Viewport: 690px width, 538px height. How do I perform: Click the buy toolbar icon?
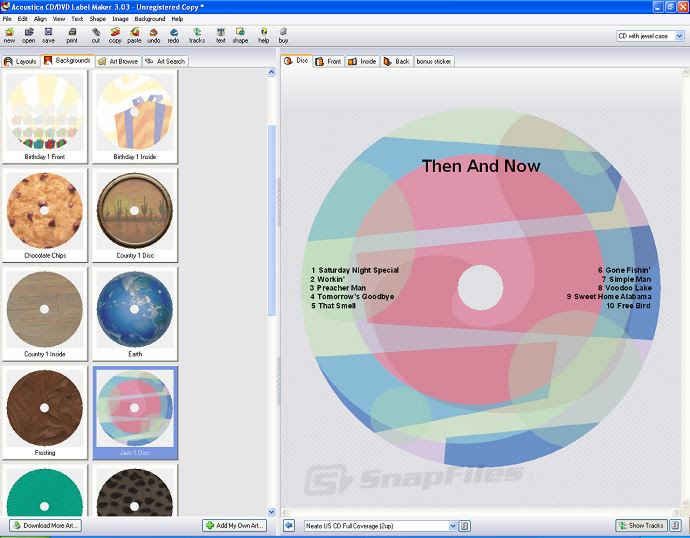click(x=283, y=36)
